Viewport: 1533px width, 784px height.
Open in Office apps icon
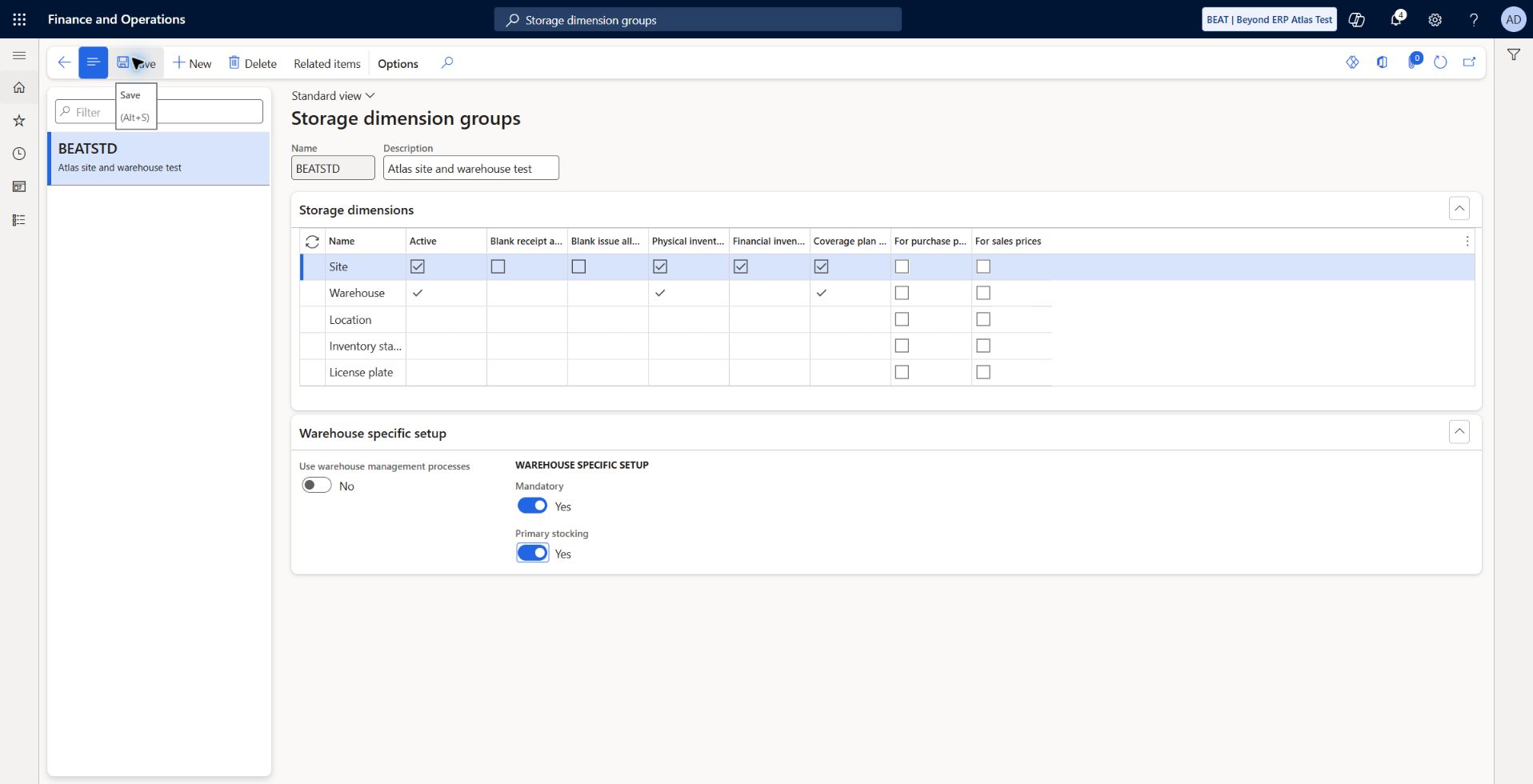[x=1382, y=62]
